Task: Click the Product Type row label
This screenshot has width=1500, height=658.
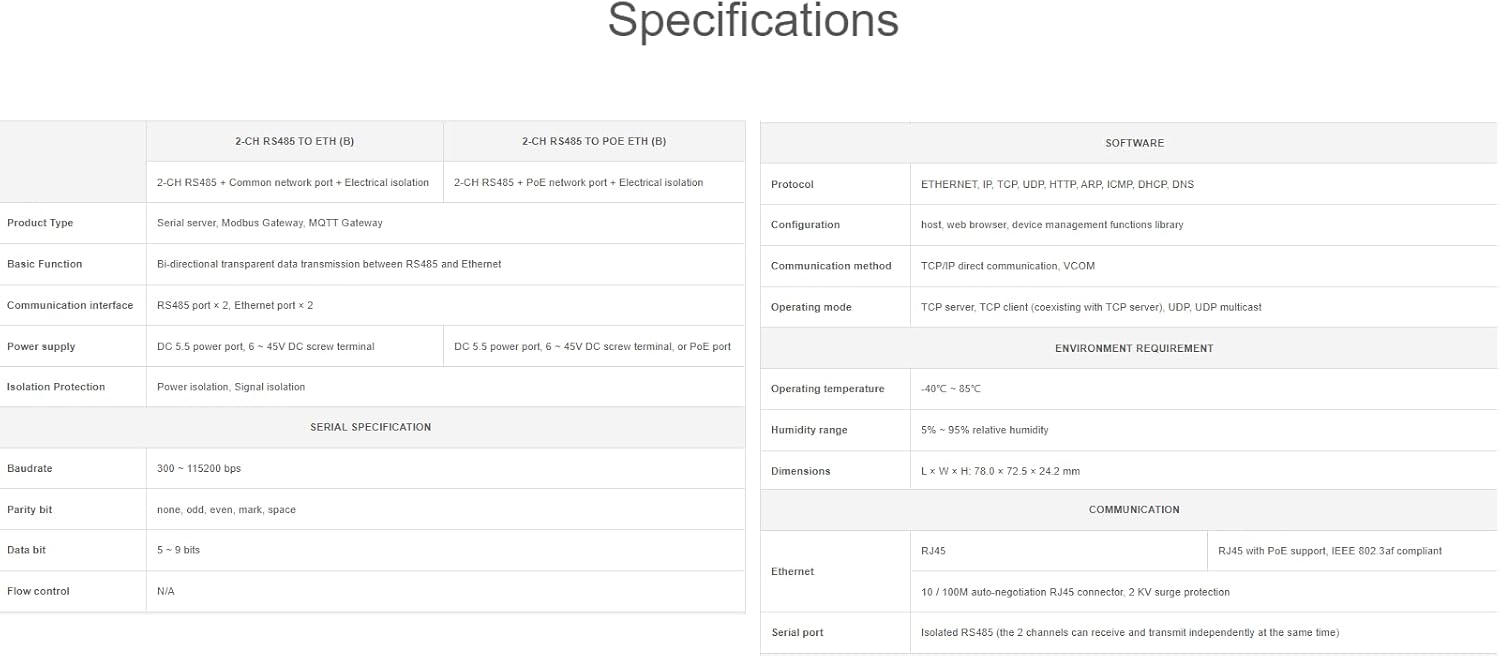Action: point(40,223)
